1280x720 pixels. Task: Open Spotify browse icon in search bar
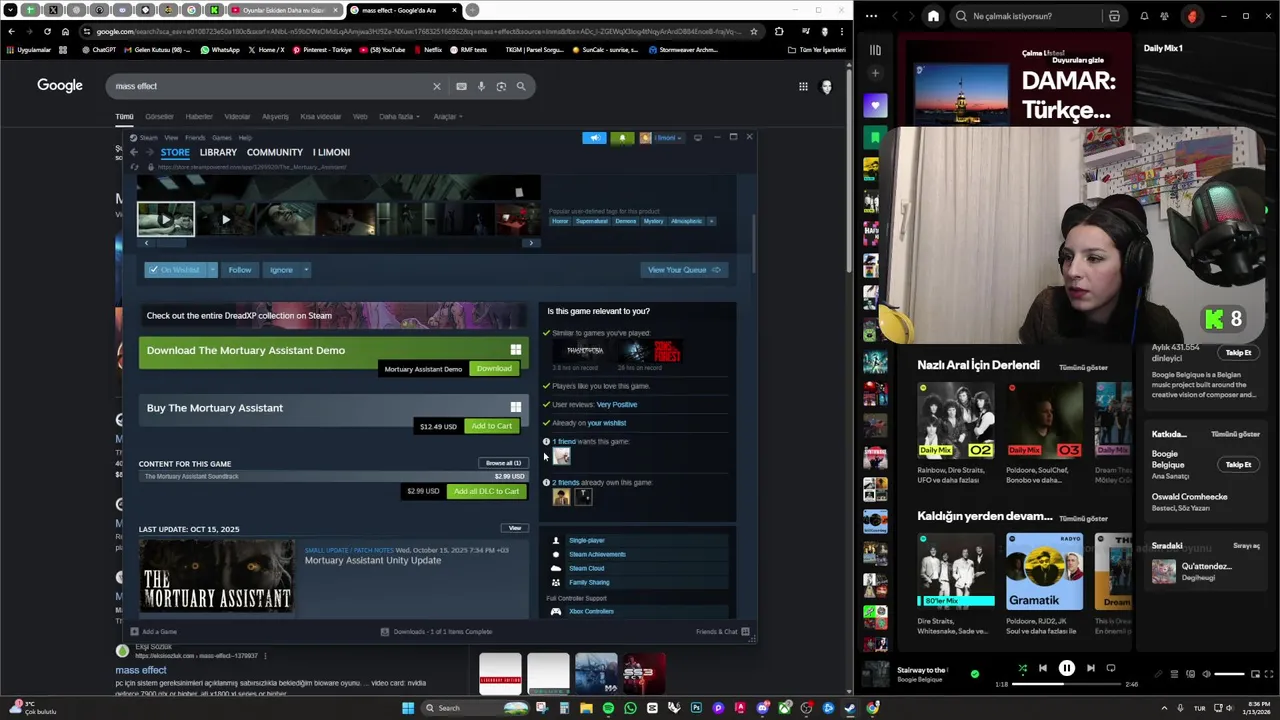coord(1114,16)
